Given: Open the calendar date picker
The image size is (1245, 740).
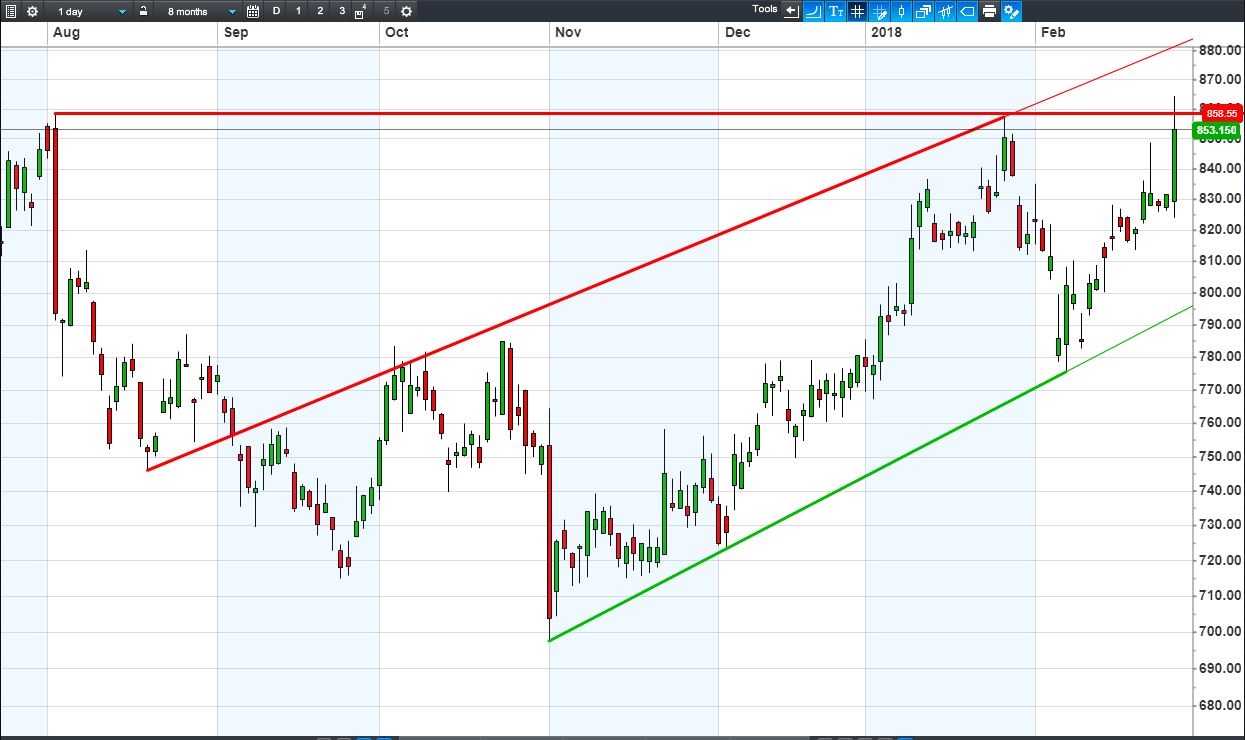Looking at the screenshot, I should (x=253, y=11).
